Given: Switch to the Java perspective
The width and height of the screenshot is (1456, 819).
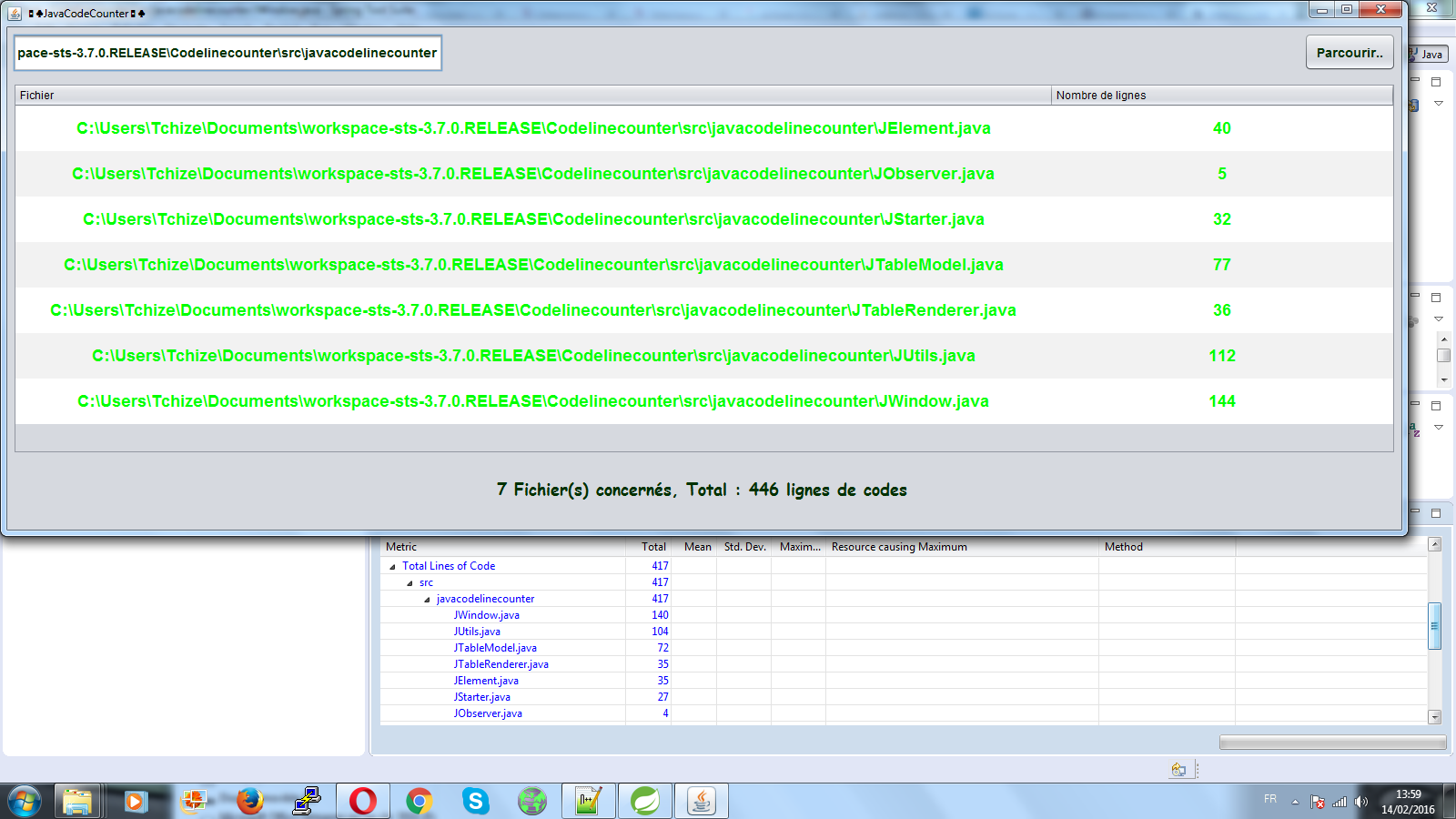Looking at the screenshot, I should pos(1426,55).
